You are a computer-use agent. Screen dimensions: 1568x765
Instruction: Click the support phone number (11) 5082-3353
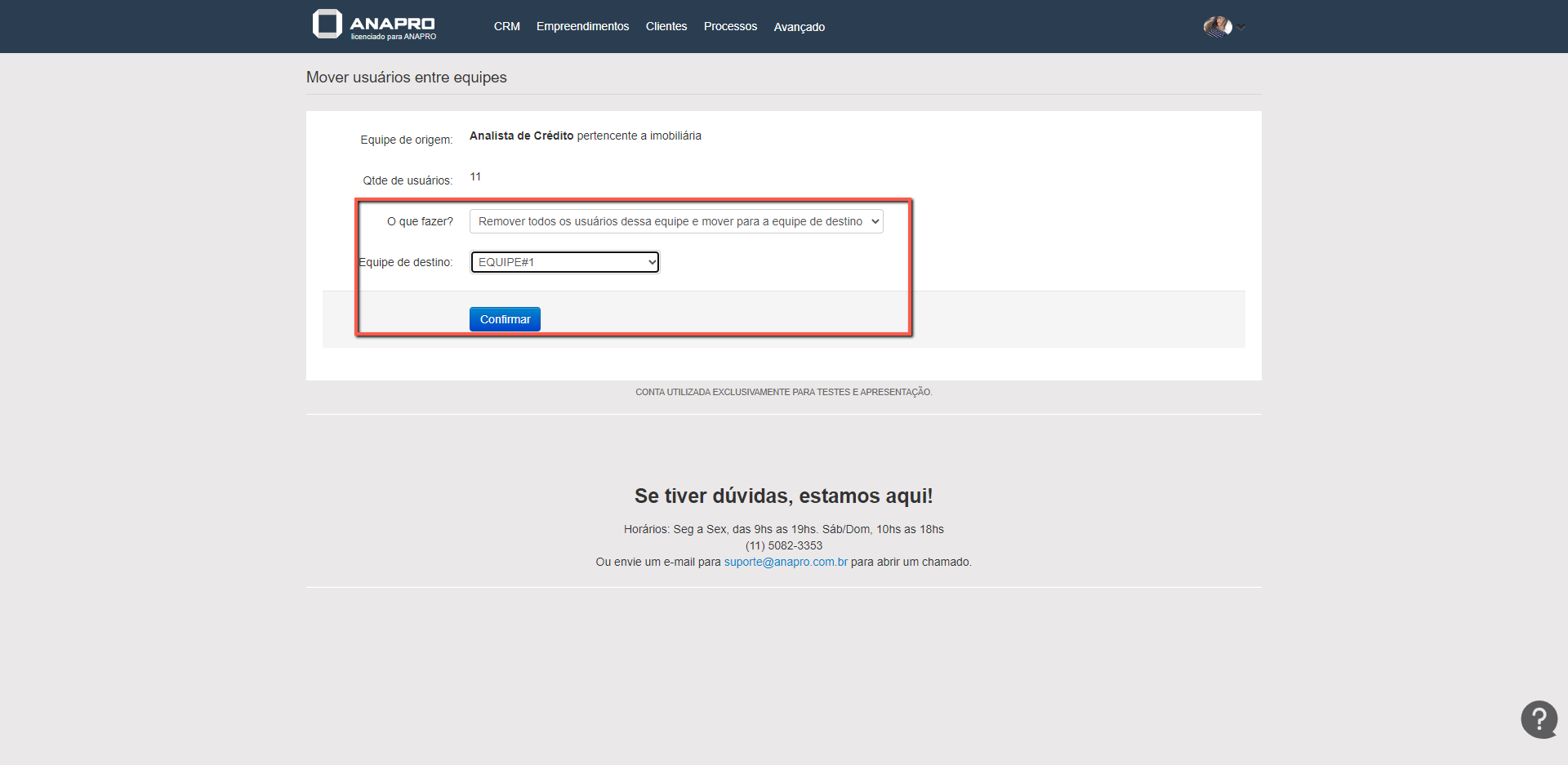click(x=783, y=545)
